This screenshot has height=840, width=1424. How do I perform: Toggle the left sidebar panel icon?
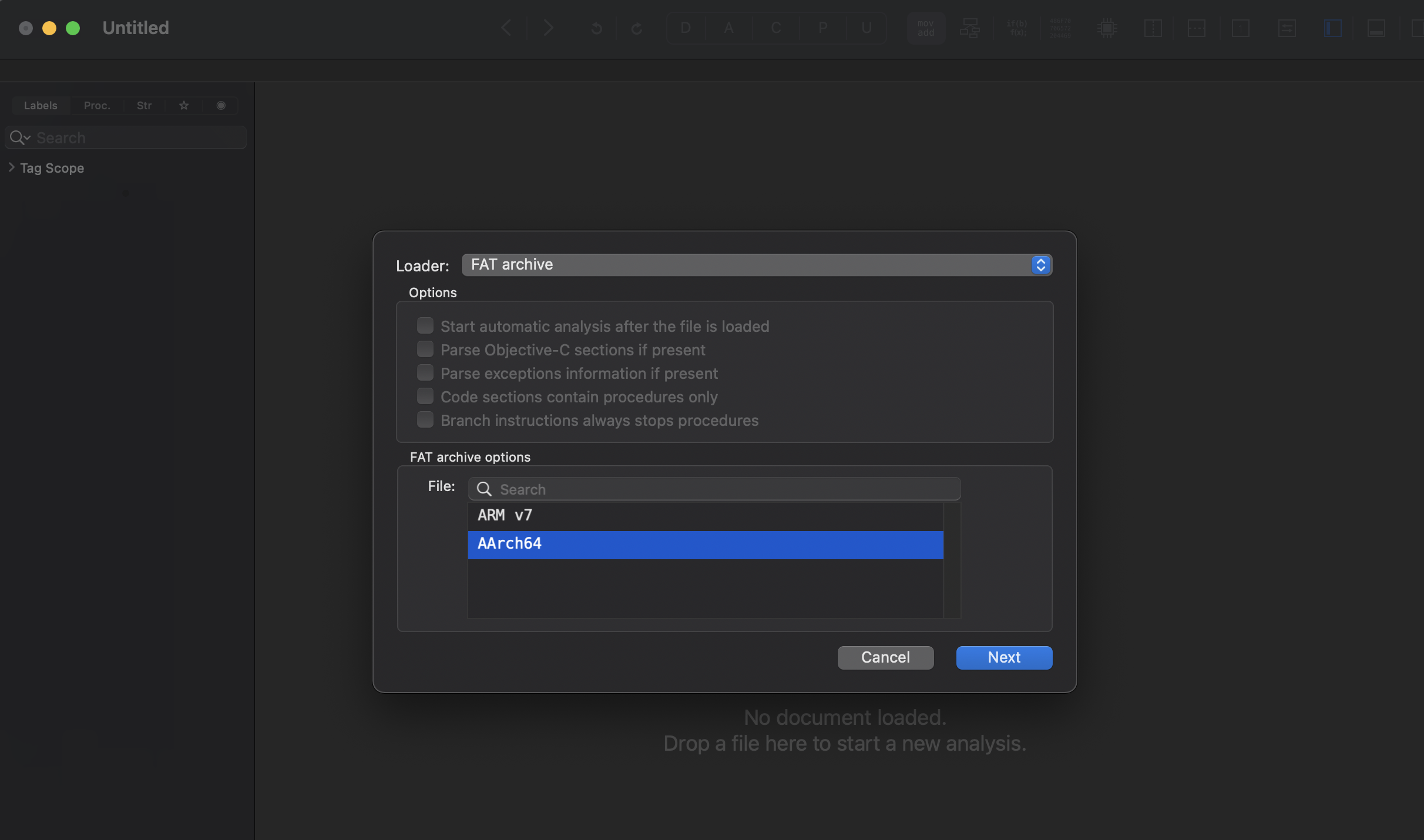pos(1332,28)
